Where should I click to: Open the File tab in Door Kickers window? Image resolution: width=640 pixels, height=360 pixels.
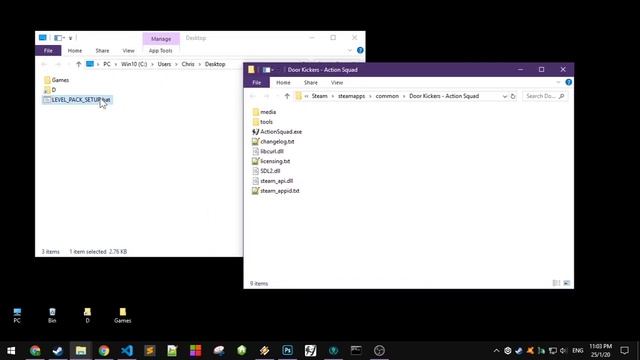[257, 82]
